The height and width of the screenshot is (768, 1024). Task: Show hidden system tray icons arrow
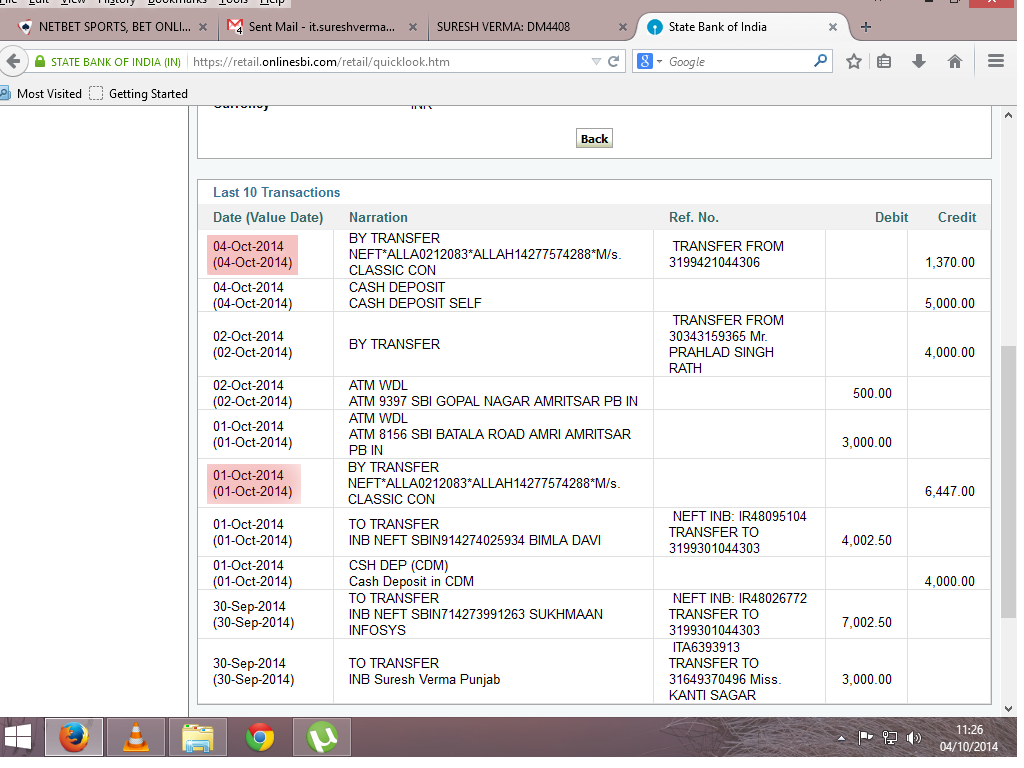(841, 739)
